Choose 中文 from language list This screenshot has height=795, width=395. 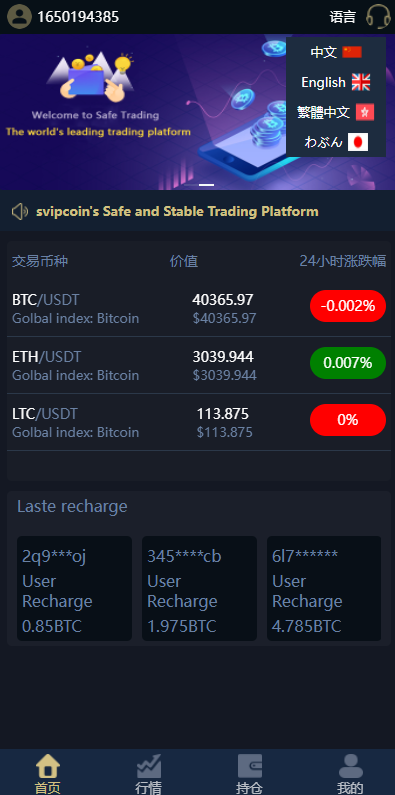[x=336, y=52]
